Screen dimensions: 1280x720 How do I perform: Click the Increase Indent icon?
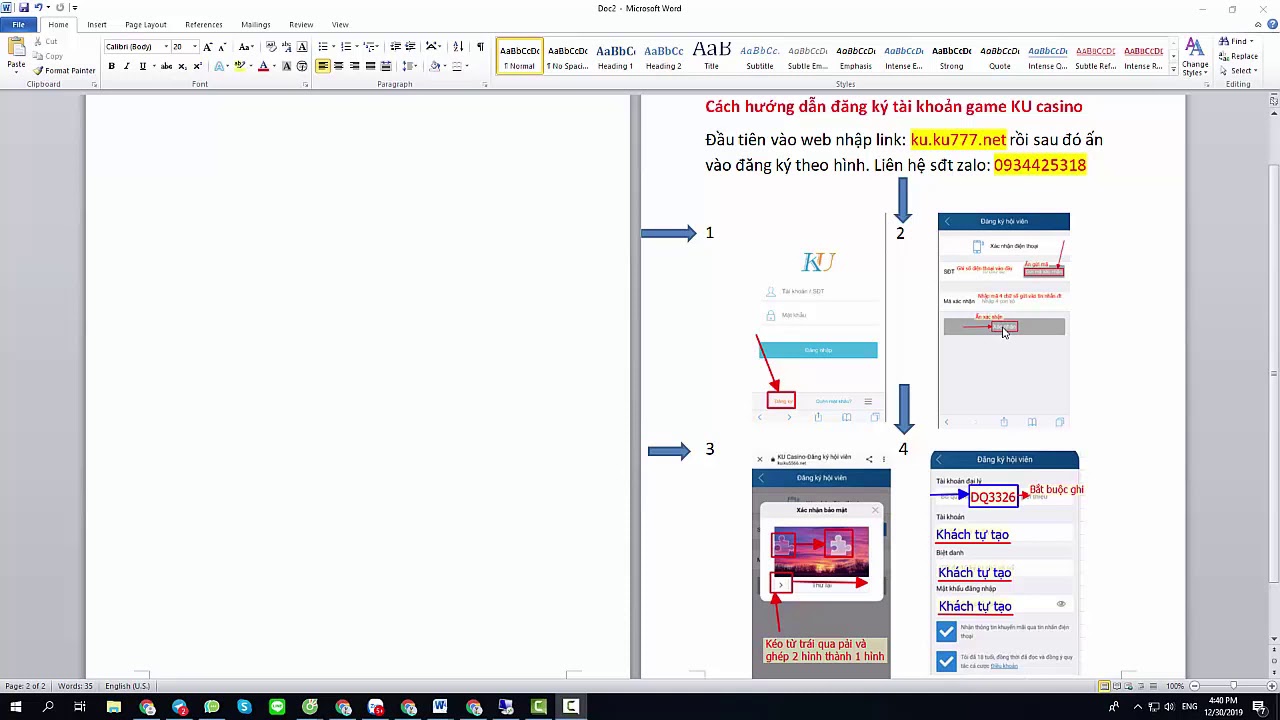(x=410, y=47)
